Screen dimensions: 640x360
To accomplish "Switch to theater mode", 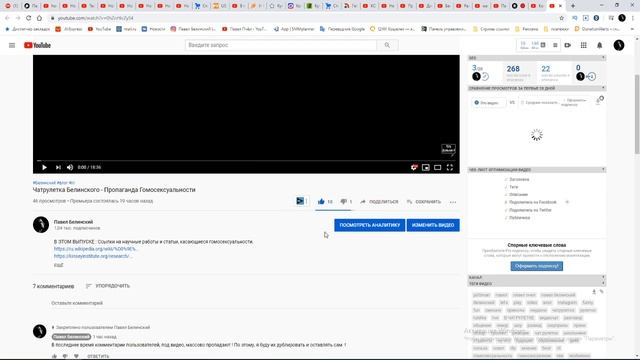I will [438, 167].
